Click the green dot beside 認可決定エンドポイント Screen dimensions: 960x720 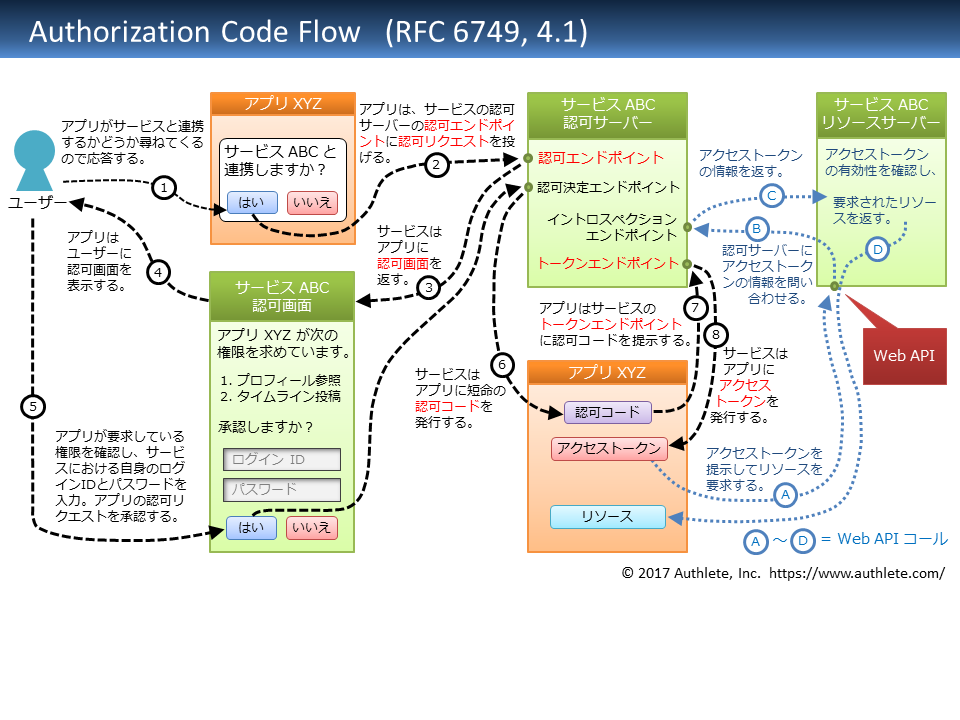point(528,187)
